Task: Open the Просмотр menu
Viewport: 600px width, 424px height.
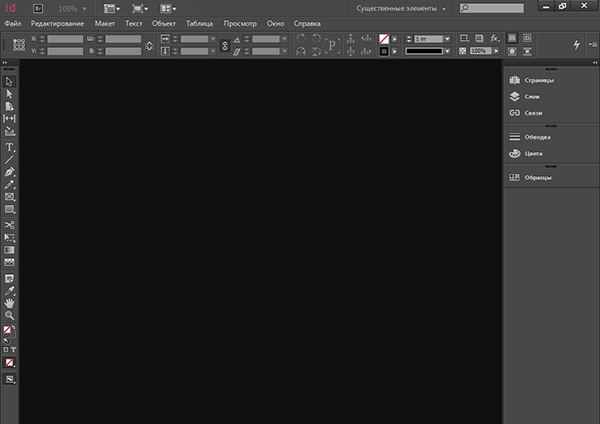Action: (240, 24)
